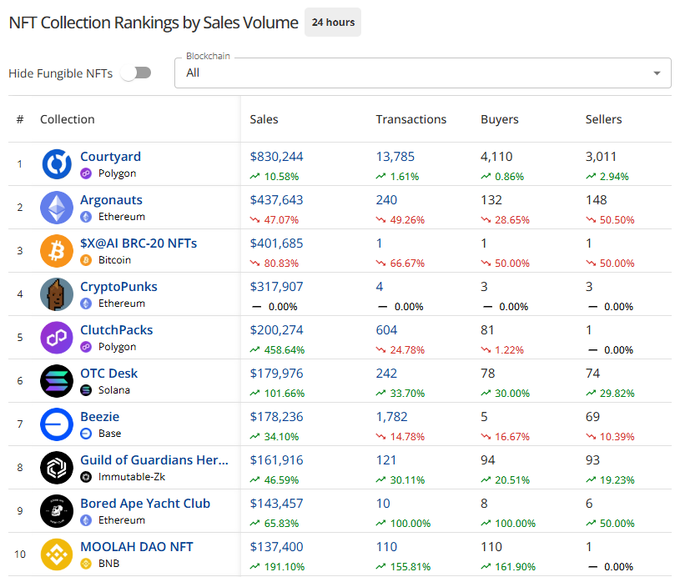Click small Ethereum chain icon under Argonauts
The height and width of the screenshot is (577, 680).
(x=86, y=217)
